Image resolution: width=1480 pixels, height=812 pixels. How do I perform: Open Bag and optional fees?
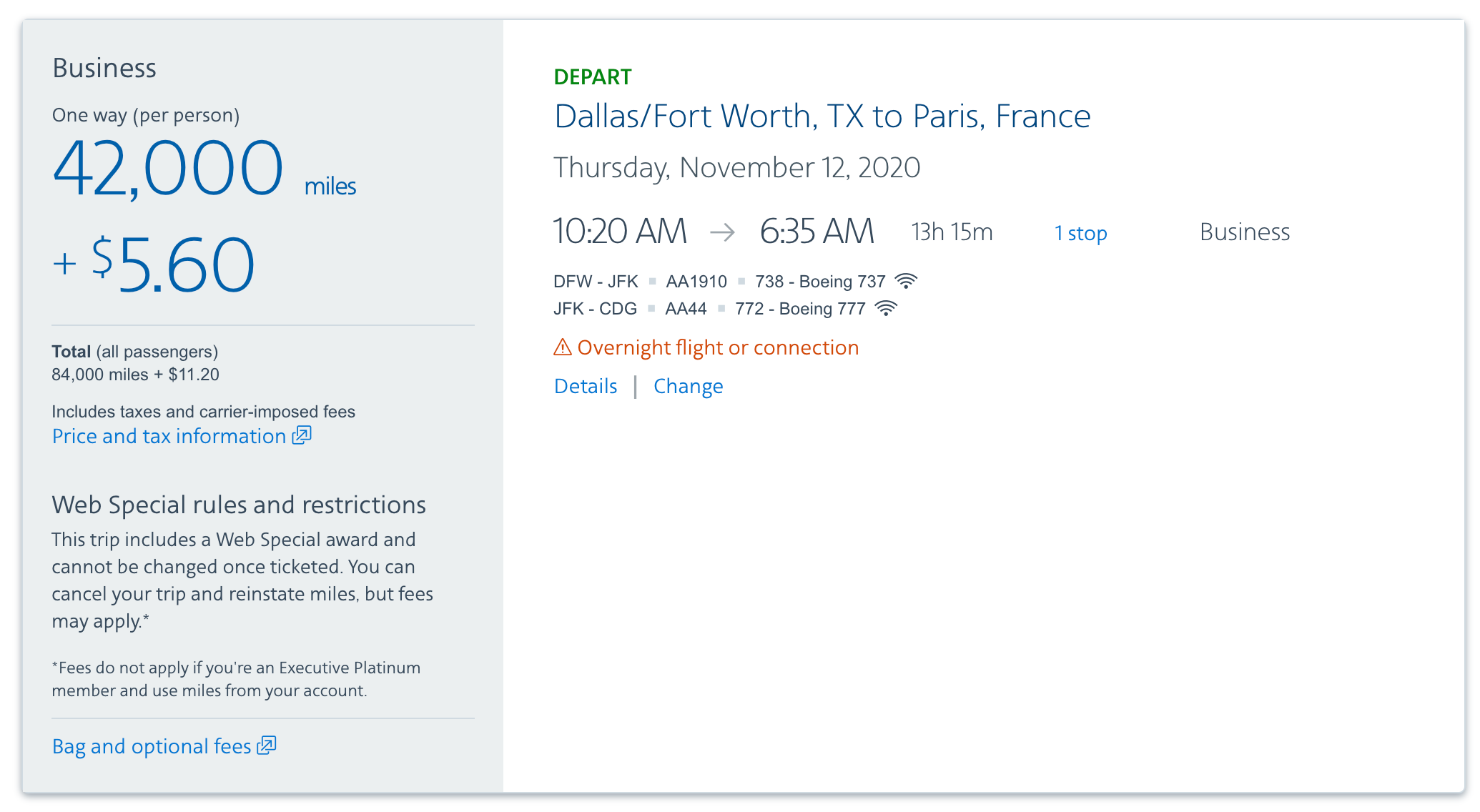click(x=152, y=746)
